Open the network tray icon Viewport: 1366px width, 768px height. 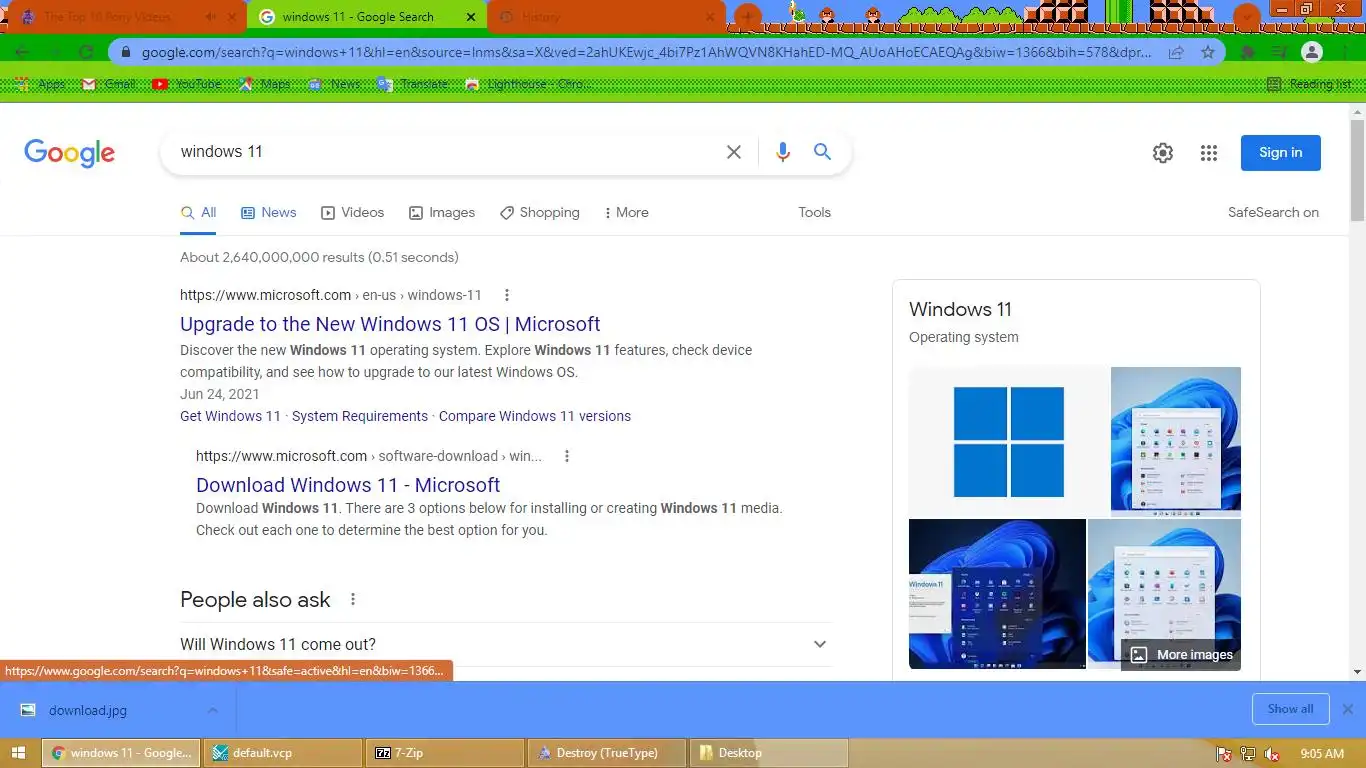click(x=1248, y=754)
